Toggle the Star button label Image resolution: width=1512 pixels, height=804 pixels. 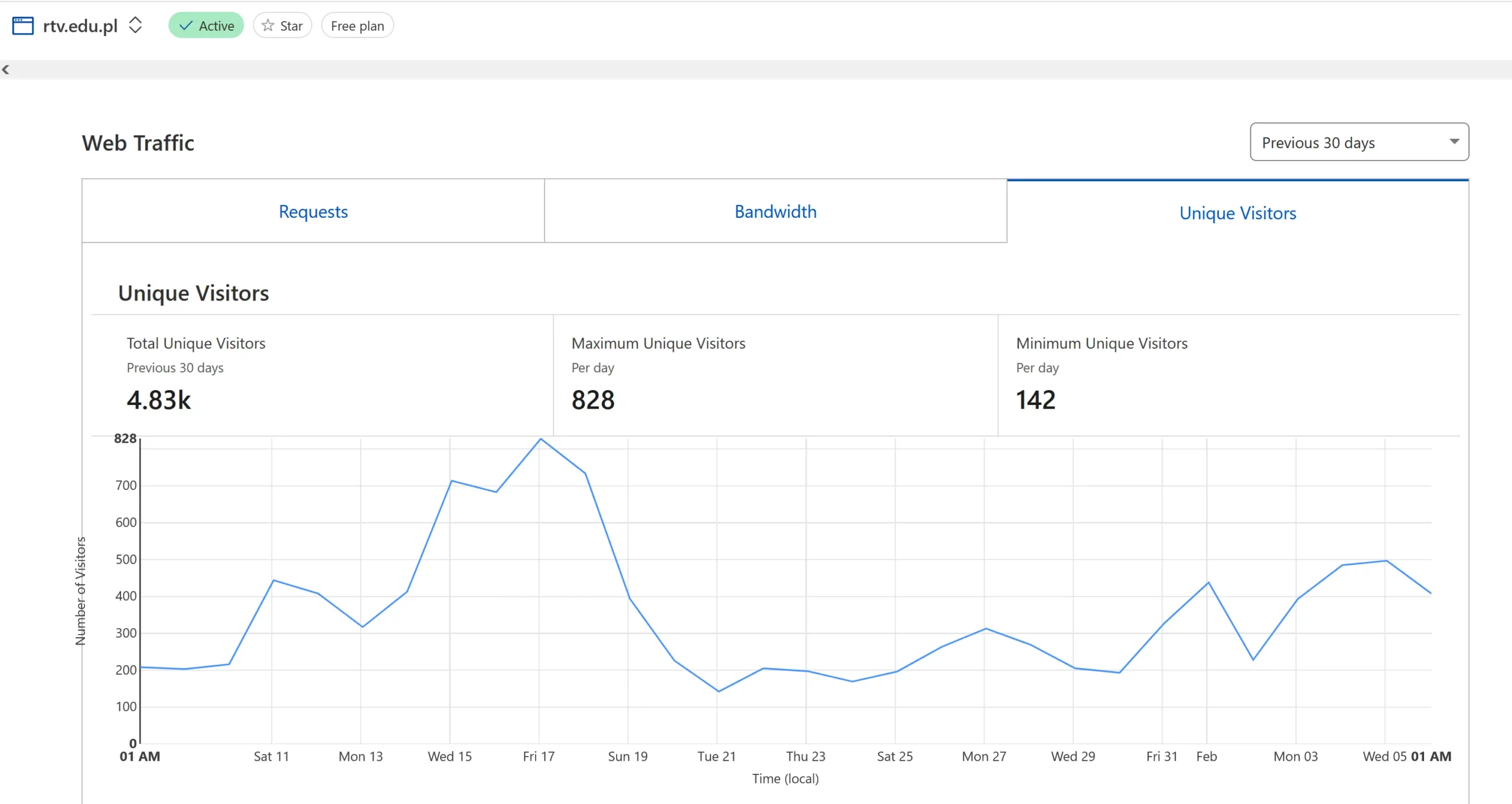tap(291, 26)
